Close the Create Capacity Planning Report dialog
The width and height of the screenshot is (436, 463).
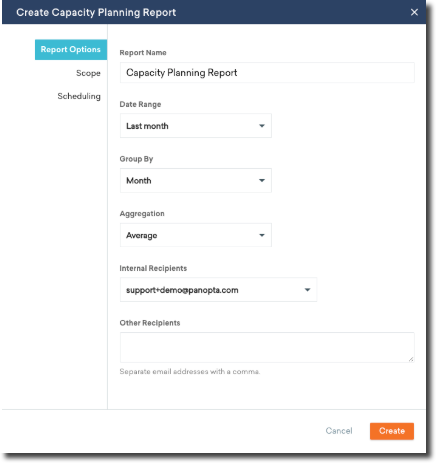414,12
